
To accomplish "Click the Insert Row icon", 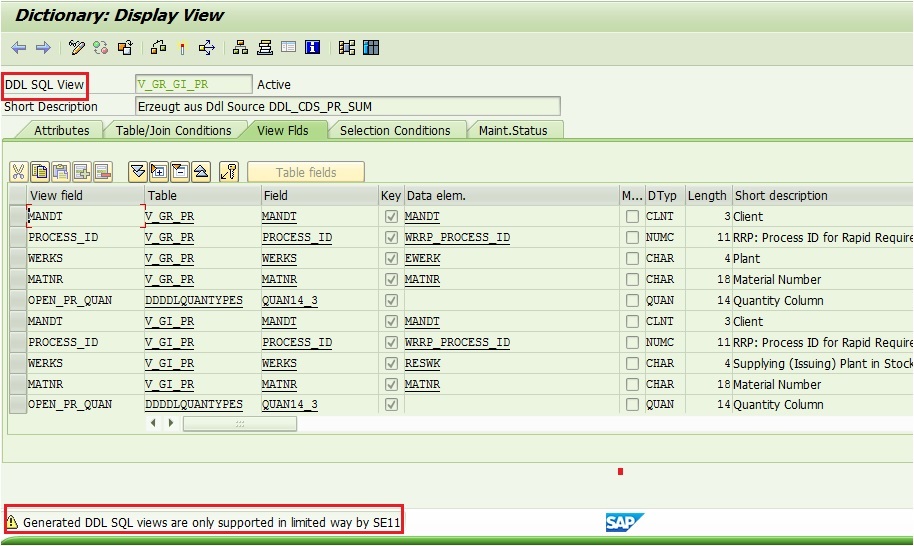I will [x=82, y=172].
